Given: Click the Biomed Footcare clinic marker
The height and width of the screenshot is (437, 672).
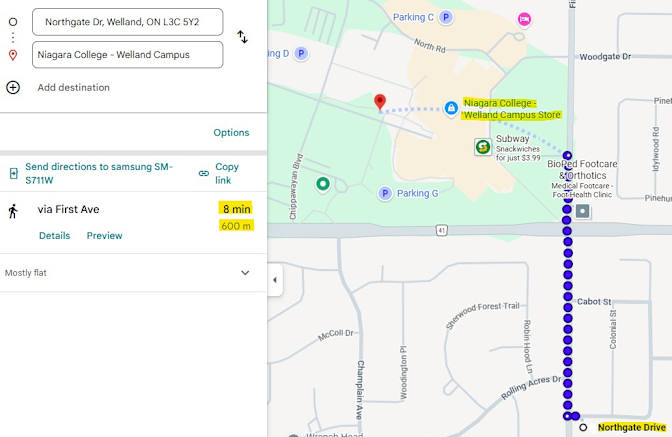Looking at the screenshot, I should coord(583,212).
